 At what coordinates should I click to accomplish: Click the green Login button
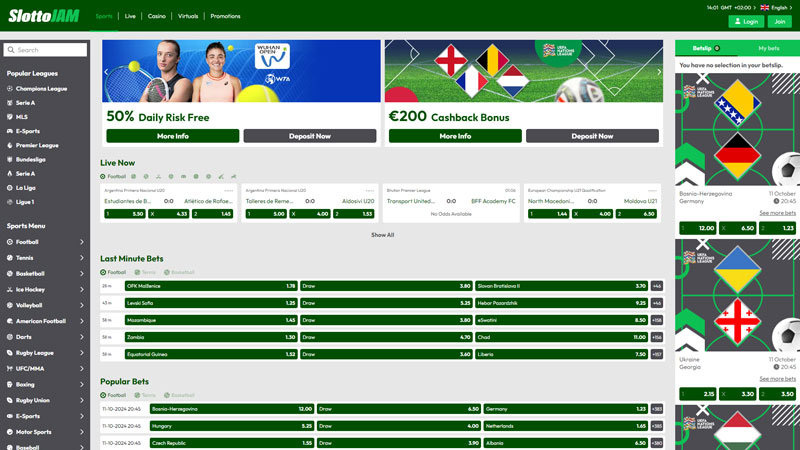[x=746, y=21]
